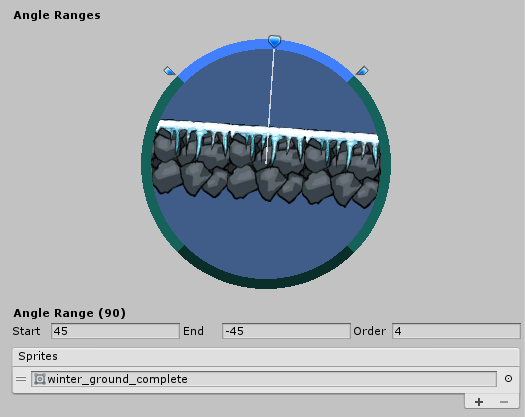This screenshot has width=525, height=417.
Task: Click the Angle Range (90) label
Action: tap(69, 313)
